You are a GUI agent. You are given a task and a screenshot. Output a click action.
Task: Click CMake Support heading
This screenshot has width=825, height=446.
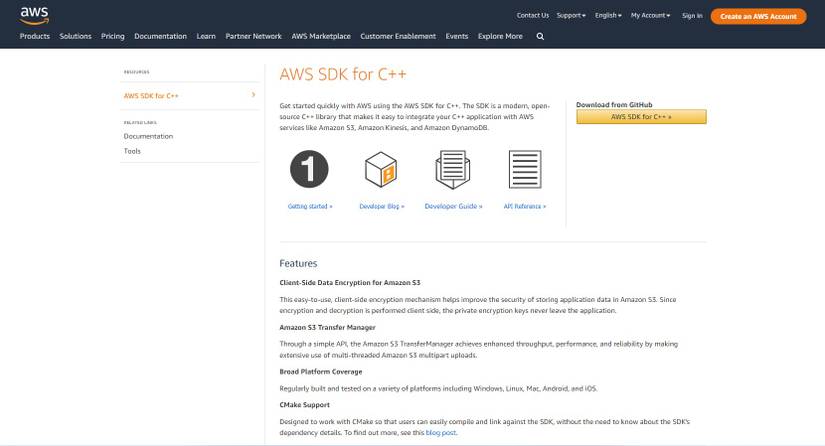[x=304, y=405]
